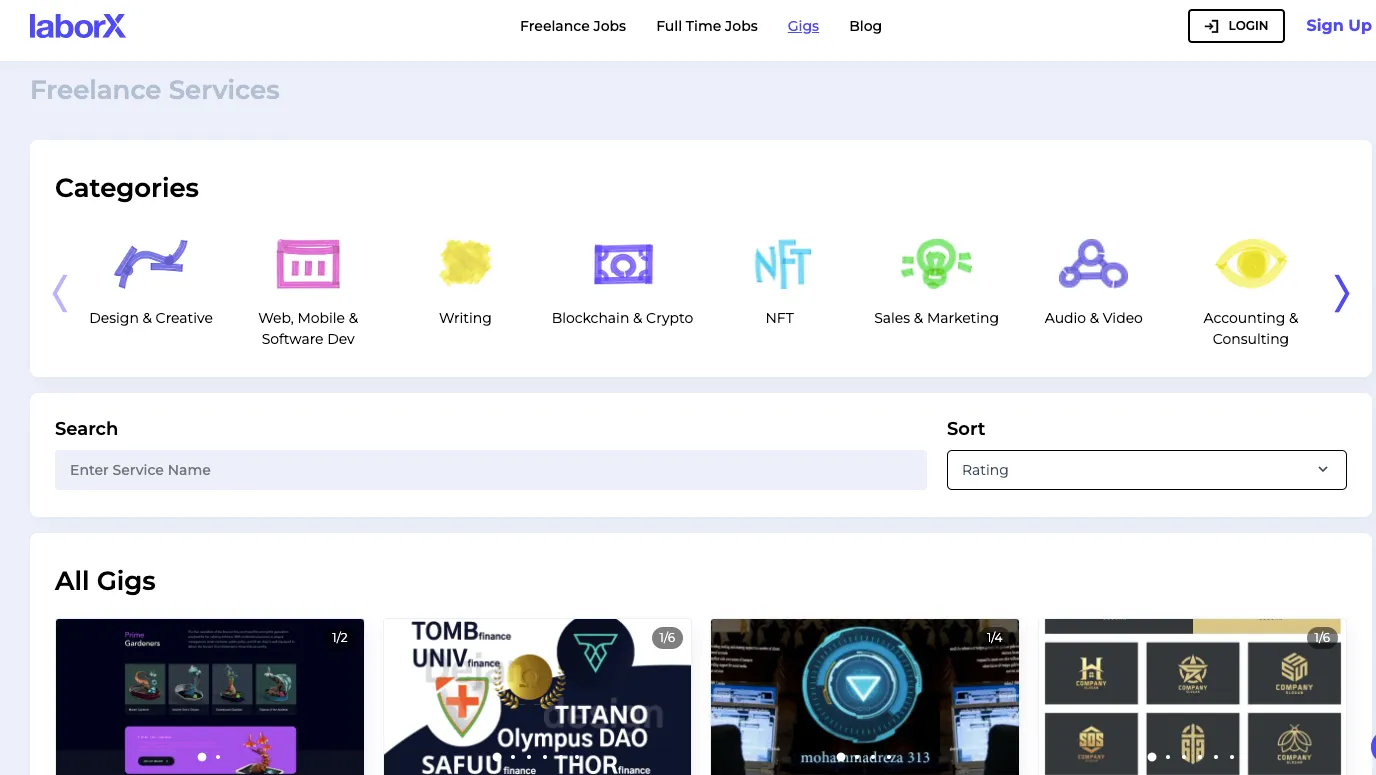Click the NFT category icon
The width and height of the screenshot is (1376, 775).
click(x=780, y=264)
